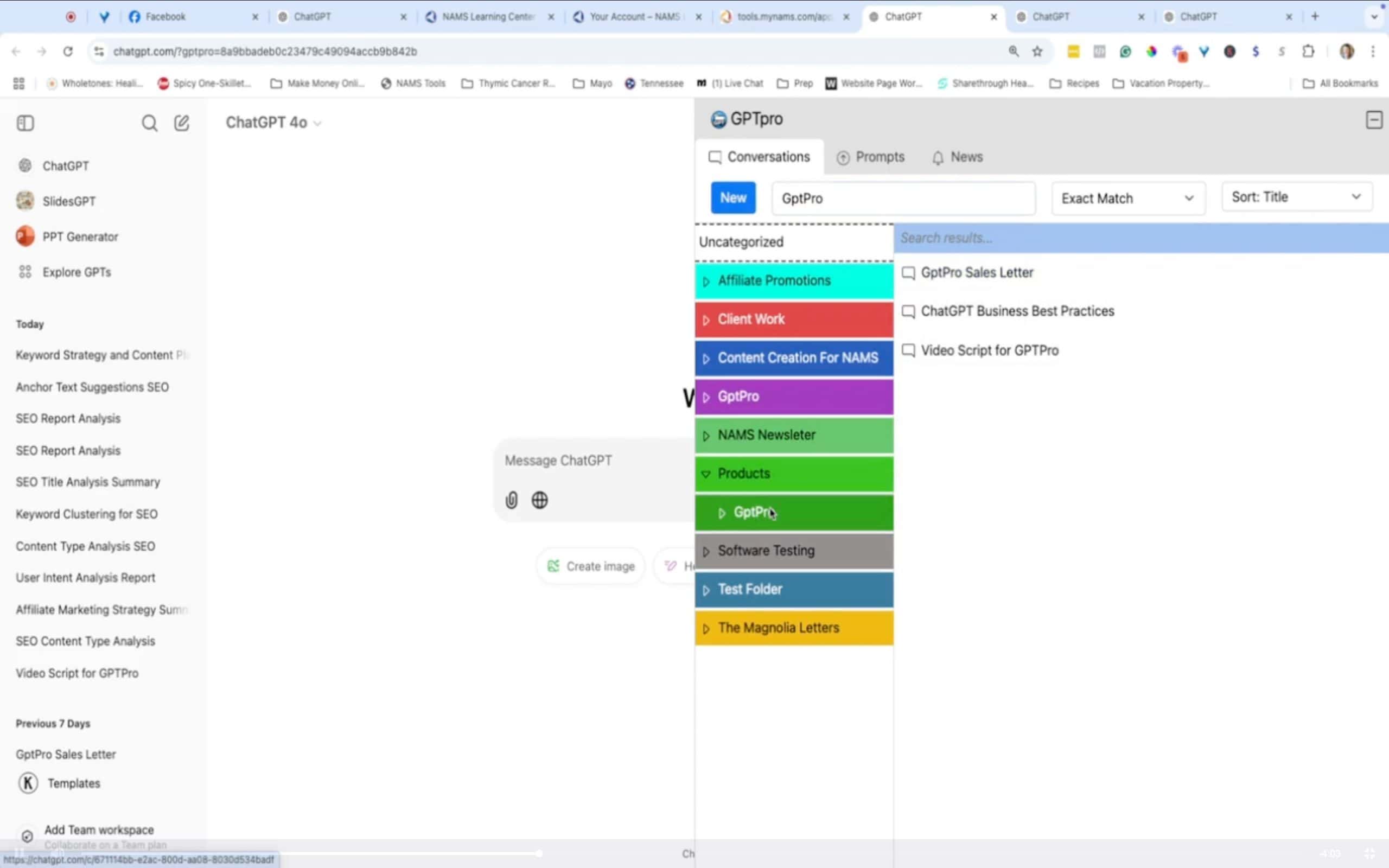Reload the page with the refresh icon
Screen dimensions: 1389x868
point(68,52)
